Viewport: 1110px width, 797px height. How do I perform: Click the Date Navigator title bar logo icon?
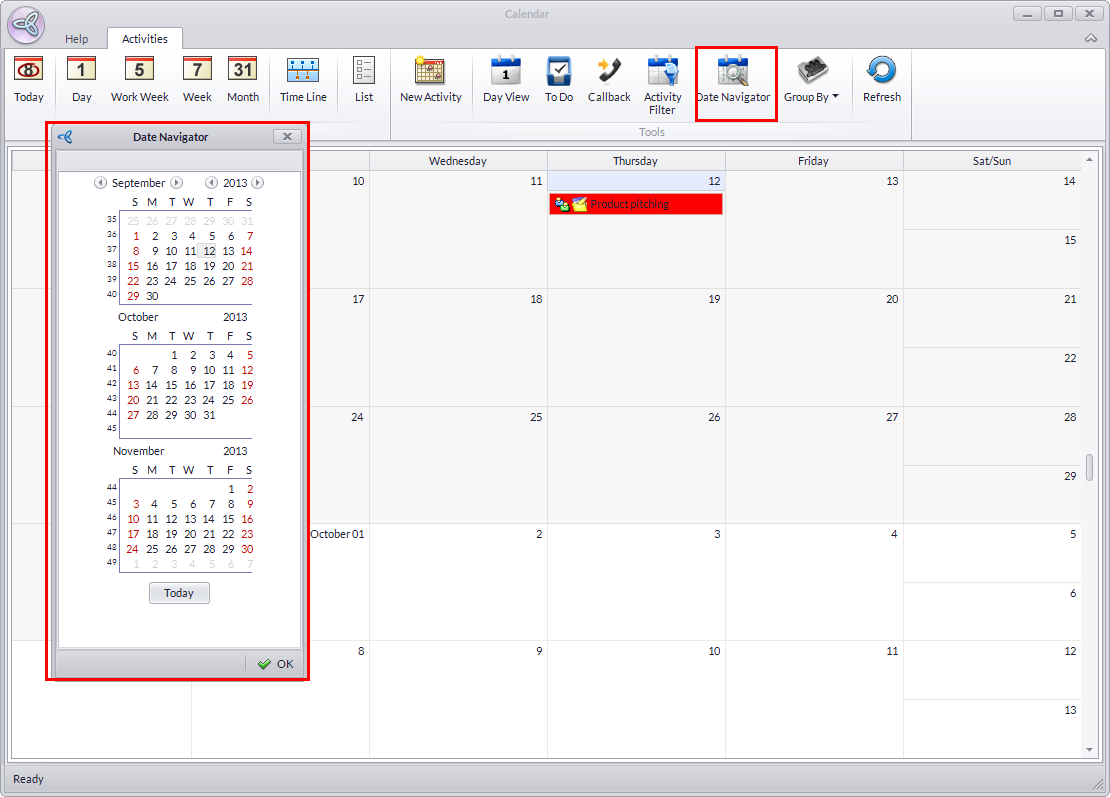coord(65,137)
